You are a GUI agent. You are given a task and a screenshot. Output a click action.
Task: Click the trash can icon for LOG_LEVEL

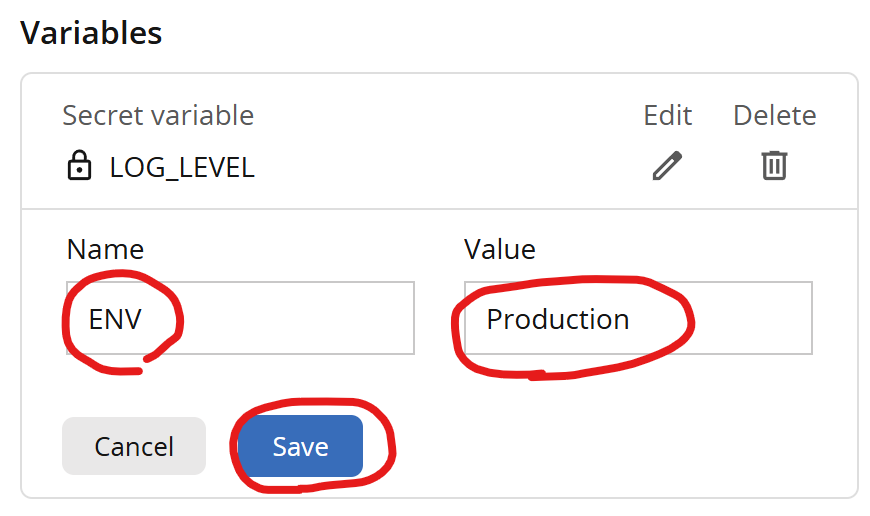coord(774,165)
